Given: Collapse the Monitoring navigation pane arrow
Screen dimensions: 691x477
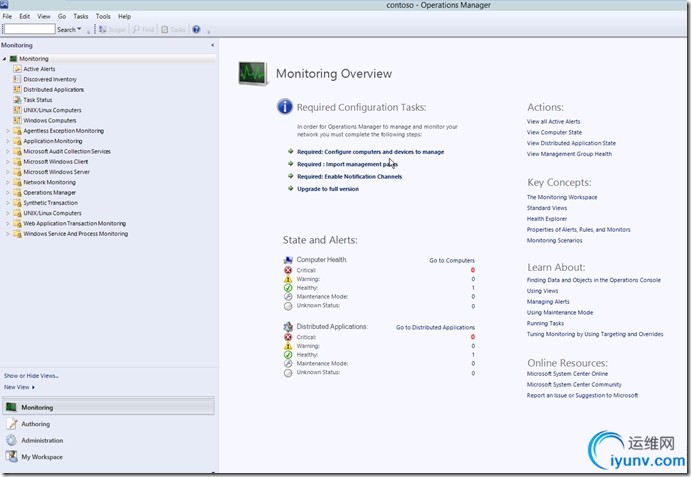Looking at the screenshot, I should 212,45.
